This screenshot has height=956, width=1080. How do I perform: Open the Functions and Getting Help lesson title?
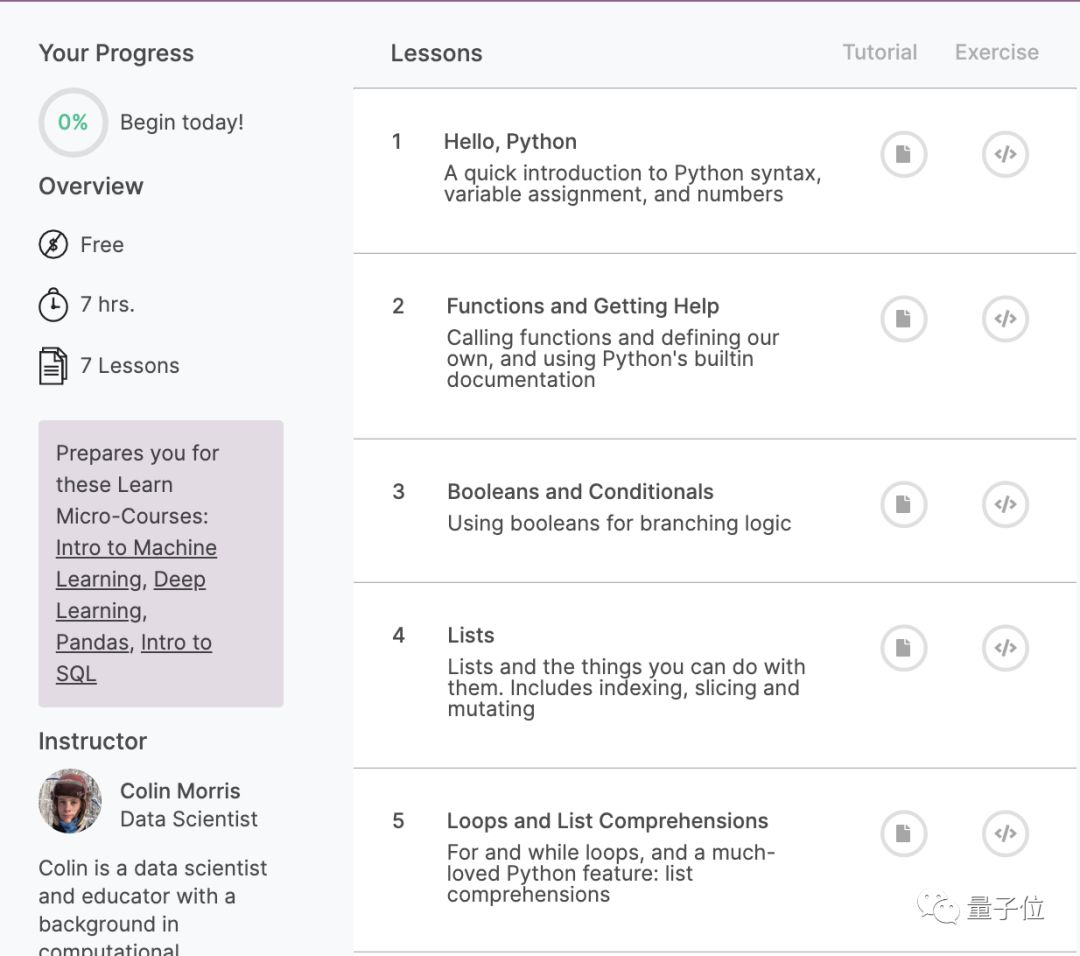tap(582, 307)
